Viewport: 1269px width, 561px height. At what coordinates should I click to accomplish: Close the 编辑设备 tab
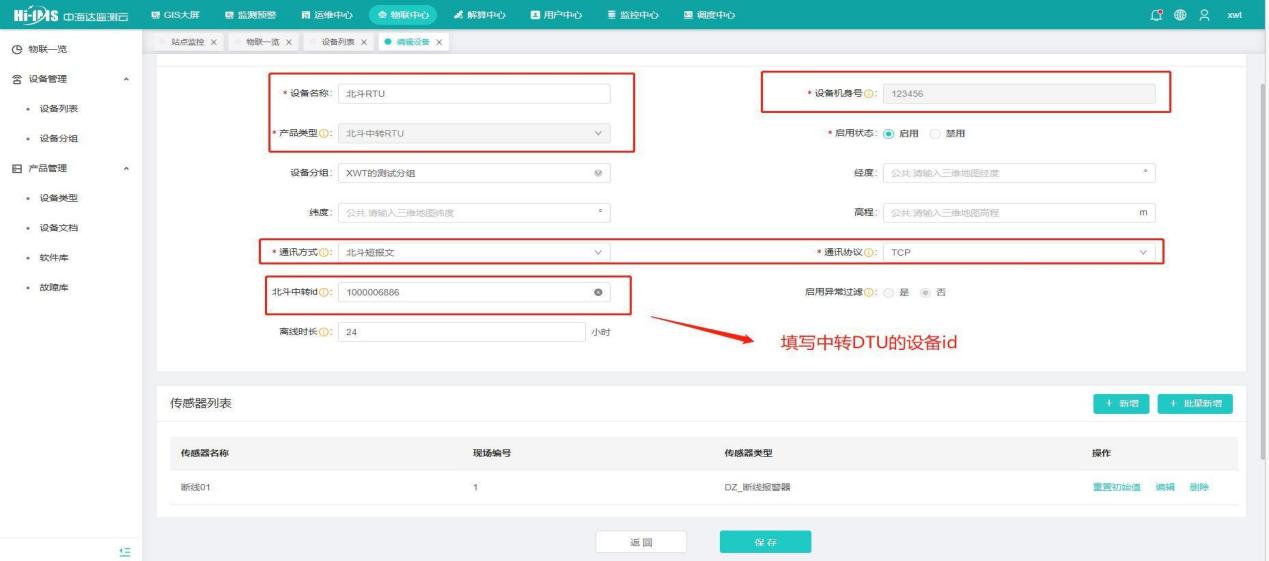pos(439,41)
